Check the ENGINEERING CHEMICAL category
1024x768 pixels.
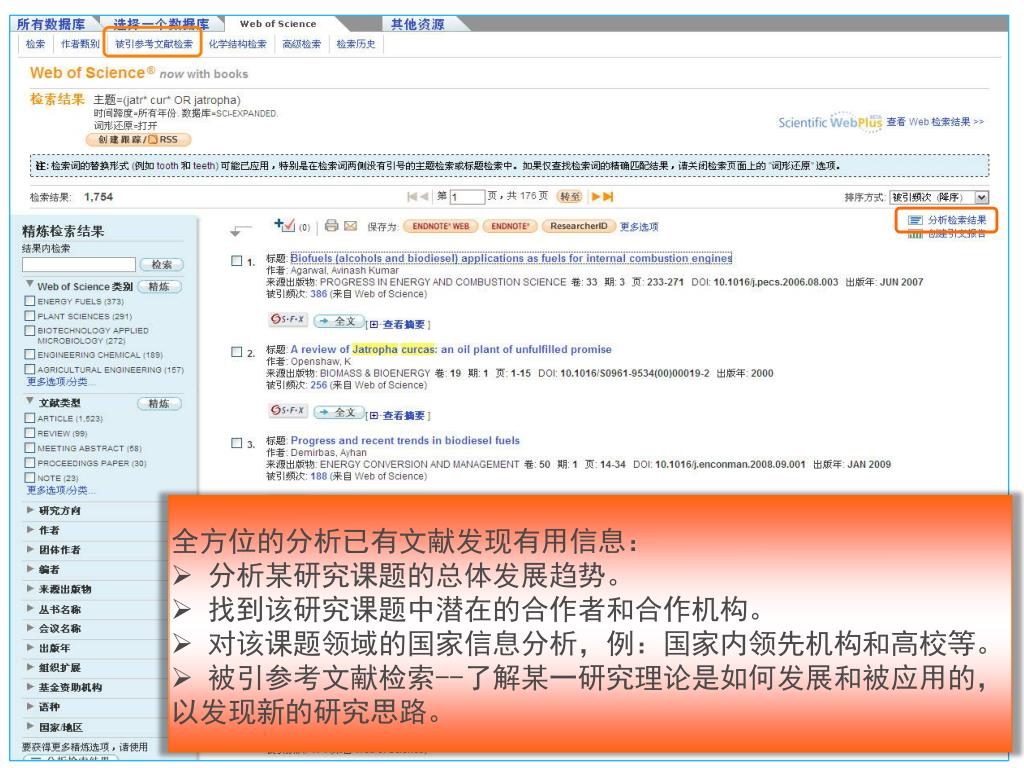[29, 354]
